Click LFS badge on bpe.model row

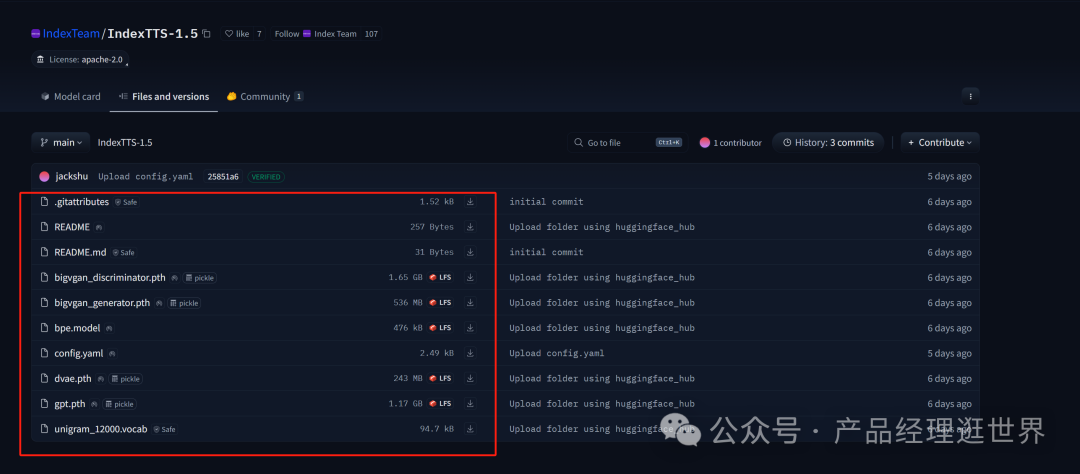pos(440,328)
